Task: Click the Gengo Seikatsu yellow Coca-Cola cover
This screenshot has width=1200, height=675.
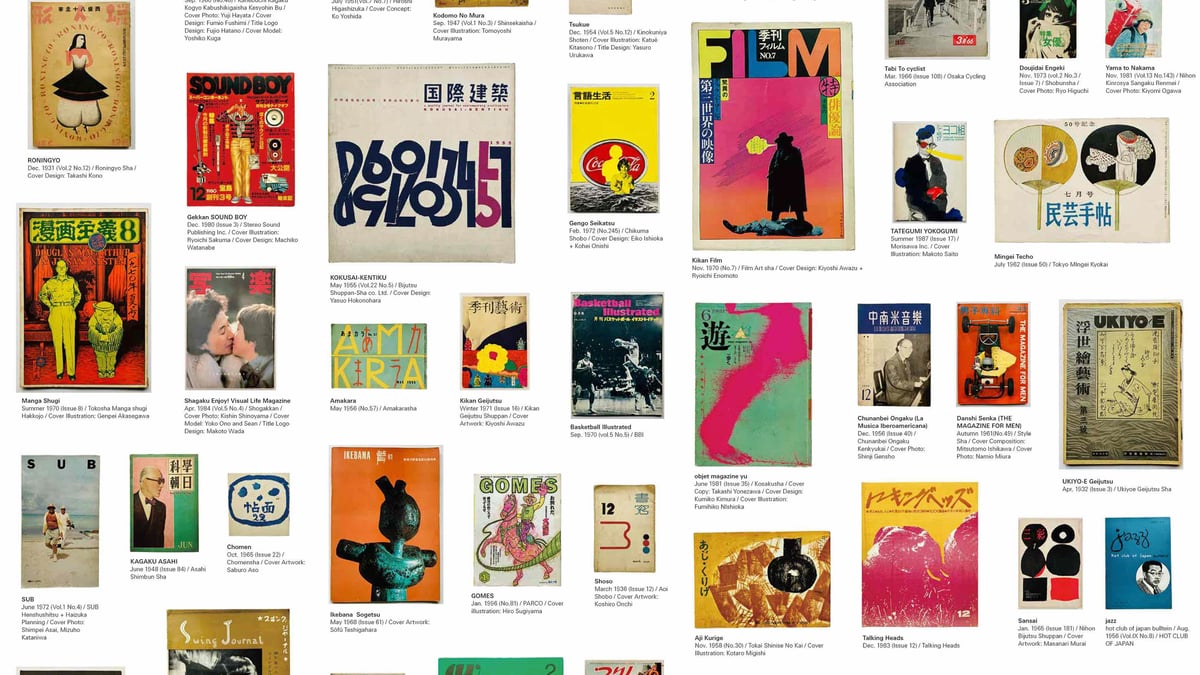Action: point(613,148)
